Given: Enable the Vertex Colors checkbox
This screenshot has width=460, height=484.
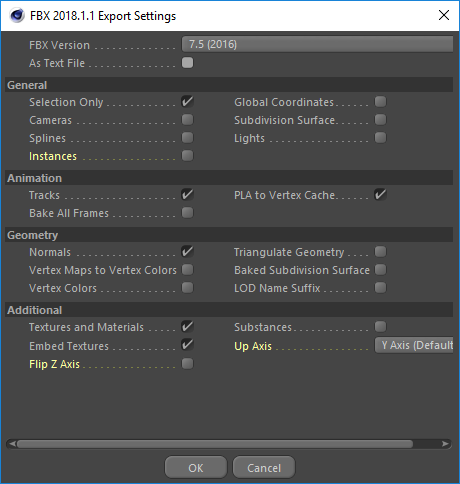Looking at the screenshot, I should [187, 288].
